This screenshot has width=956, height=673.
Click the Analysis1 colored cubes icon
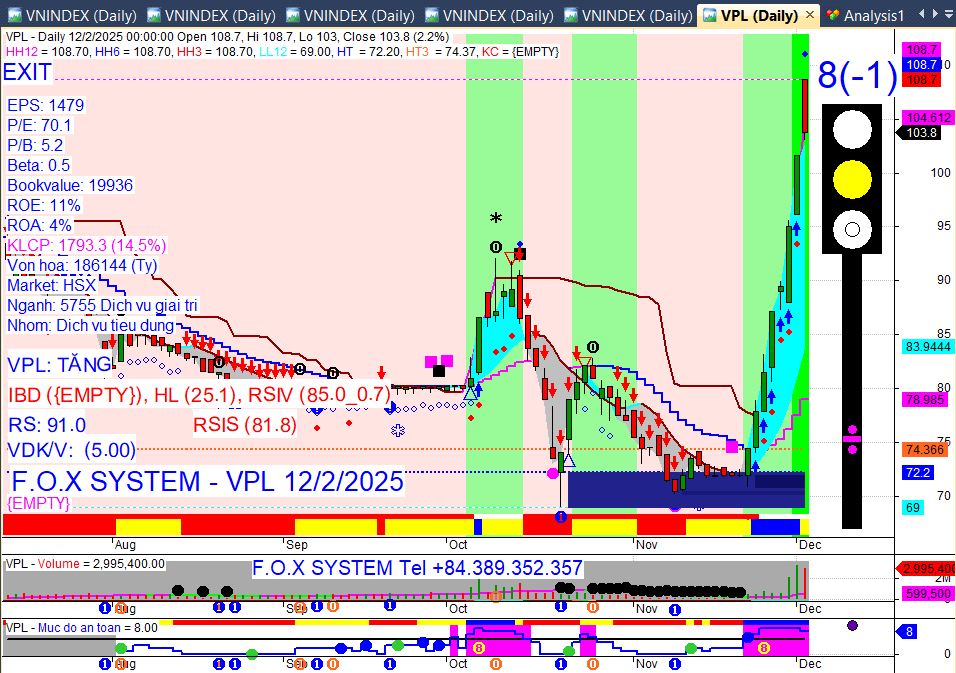pyautogui.click(x=833, y=15)
